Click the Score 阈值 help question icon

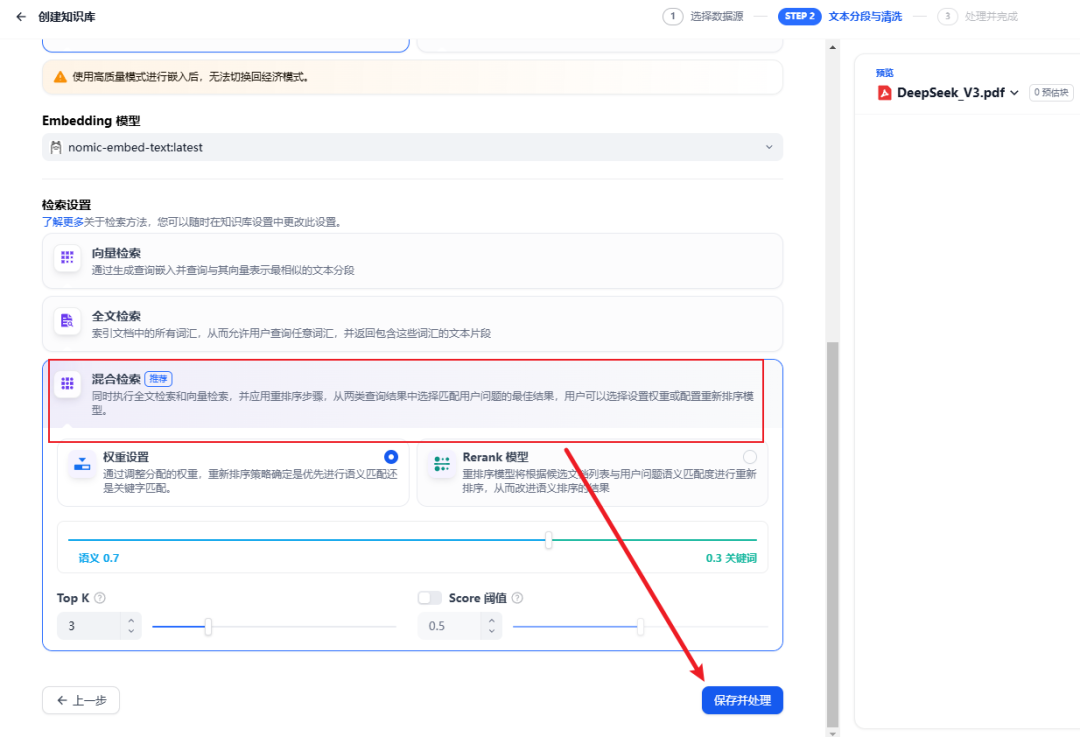click(517, 598)
